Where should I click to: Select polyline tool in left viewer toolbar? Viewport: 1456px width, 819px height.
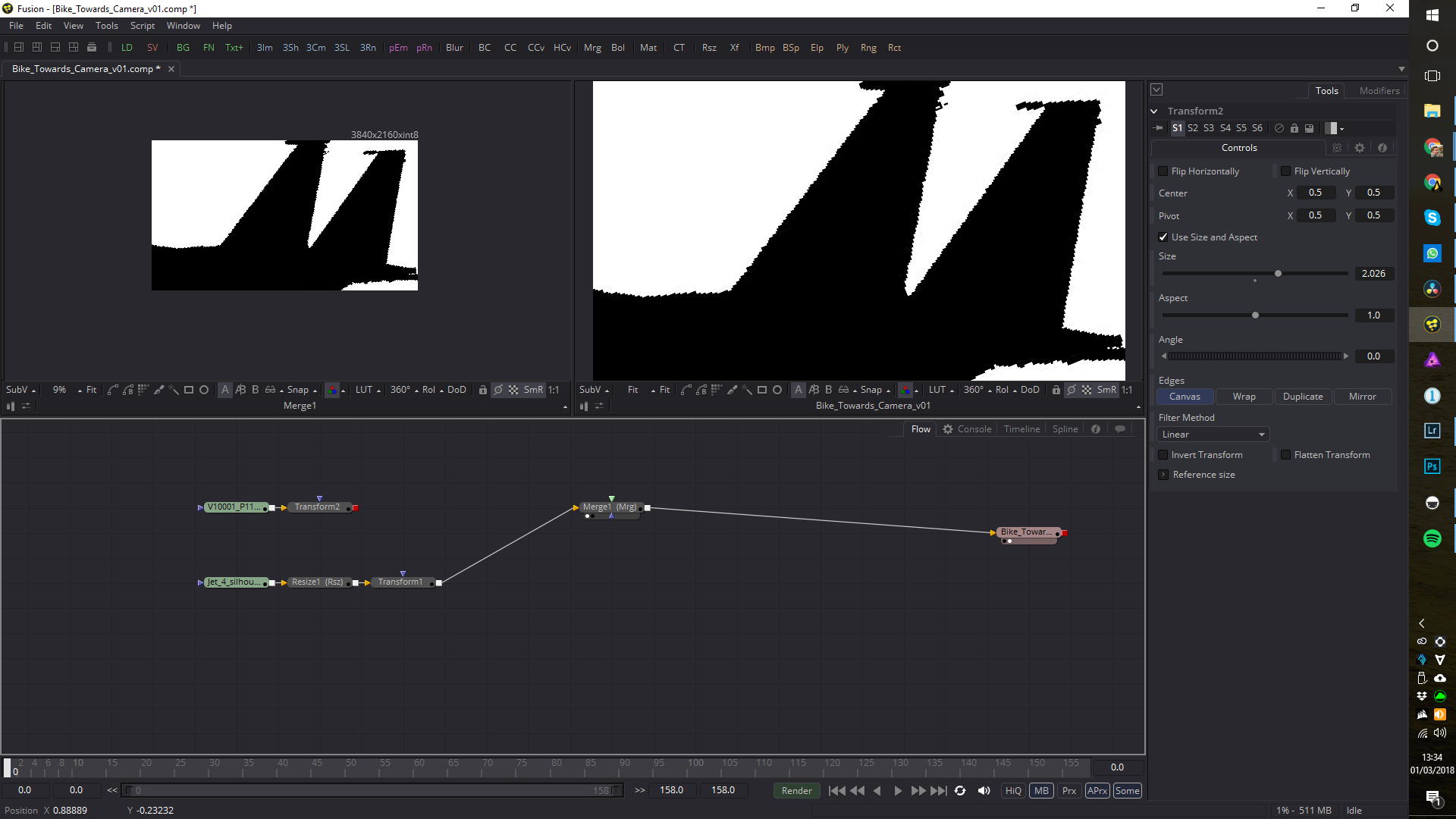click(112, 390)
